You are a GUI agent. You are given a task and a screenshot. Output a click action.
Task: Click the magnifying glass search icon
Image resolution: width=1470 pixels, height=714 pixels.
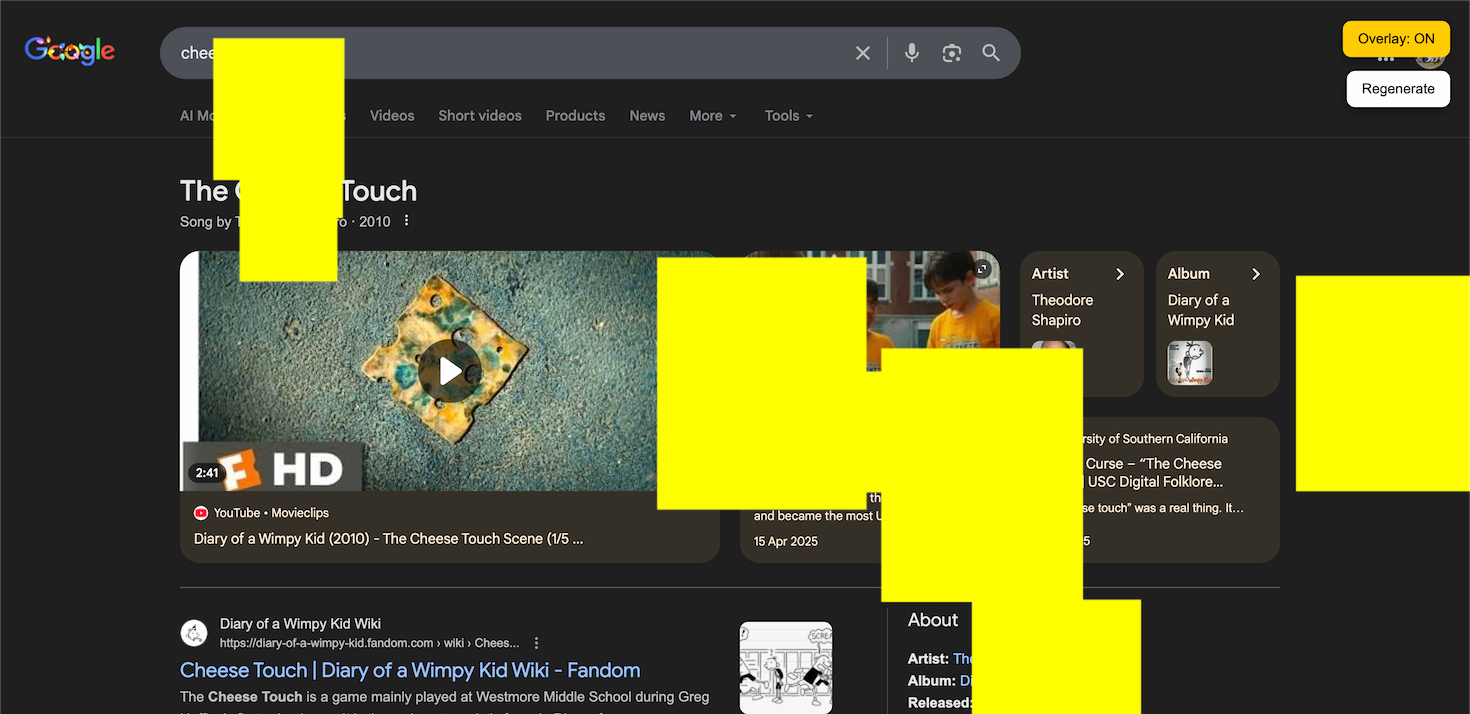click(990, 53)
